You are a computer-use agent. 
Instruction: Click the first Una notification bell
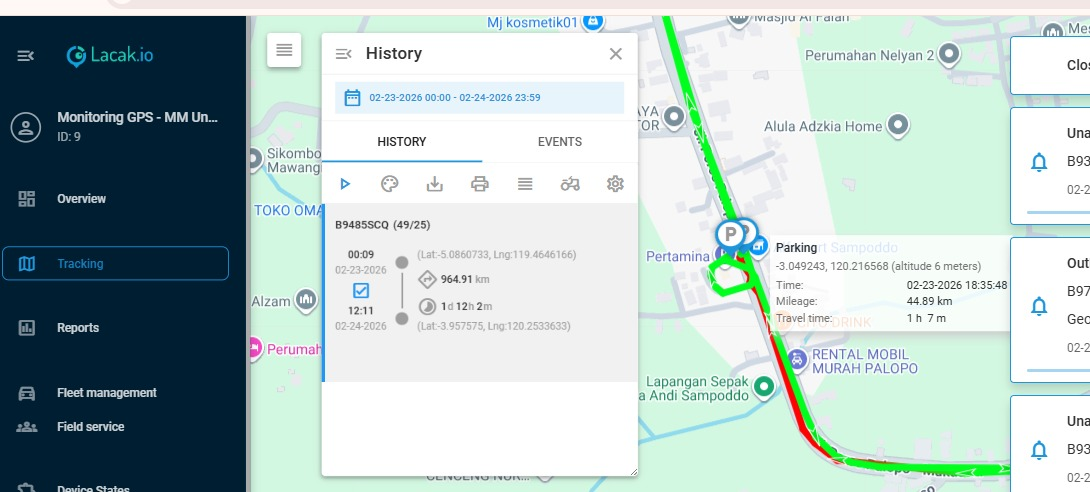point(1039,163)
